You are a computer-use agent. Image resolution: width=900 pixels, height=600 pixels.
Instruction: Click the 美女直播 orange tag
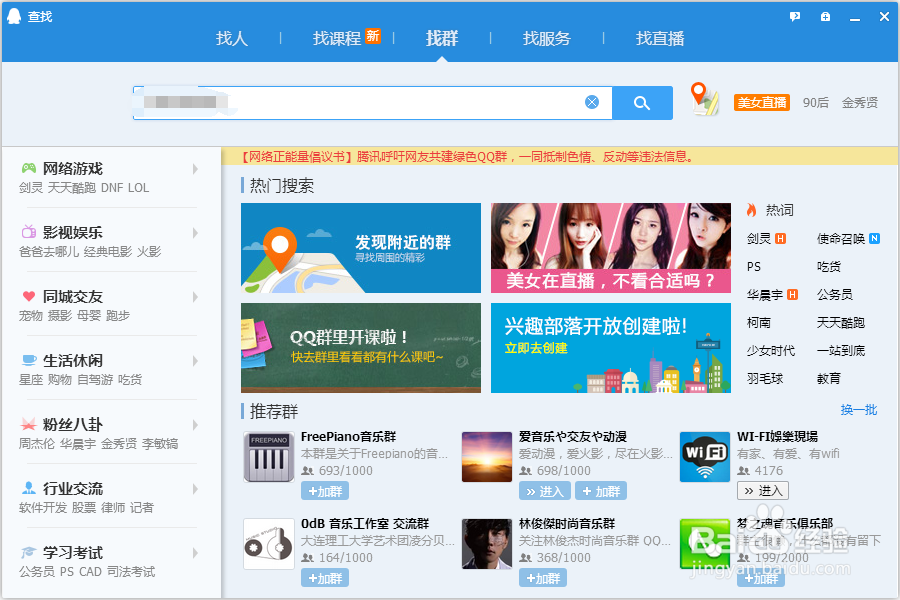[762, 103]
